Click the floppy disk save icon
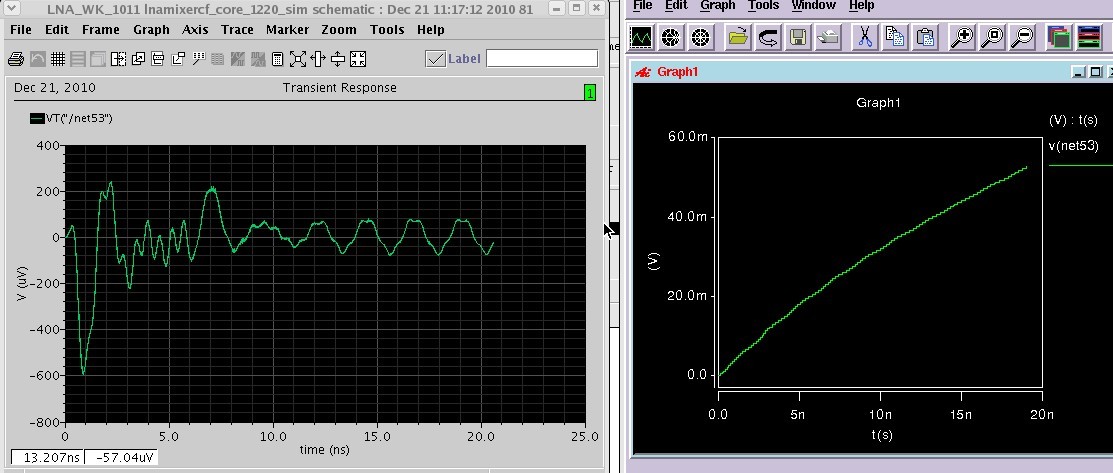Screen dimensions: 1113x473 click(798, 37)
